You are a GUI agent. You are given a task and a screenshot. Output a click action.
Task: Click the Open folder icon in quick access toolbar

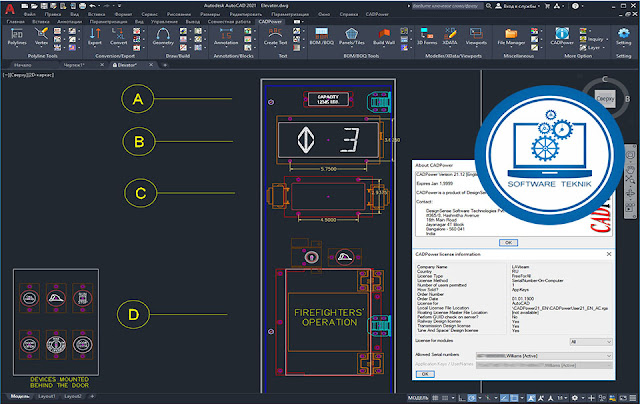33,6
